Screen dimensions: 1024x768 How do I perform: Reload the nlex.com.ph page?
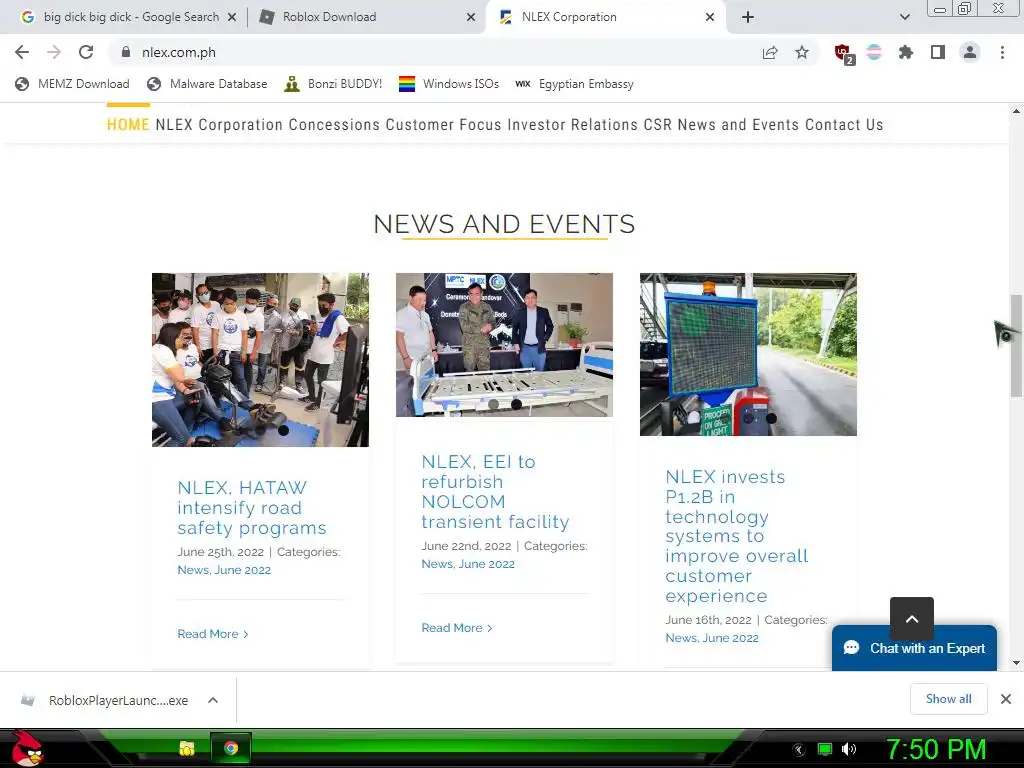pyautogui.click(x=86, y=52)
